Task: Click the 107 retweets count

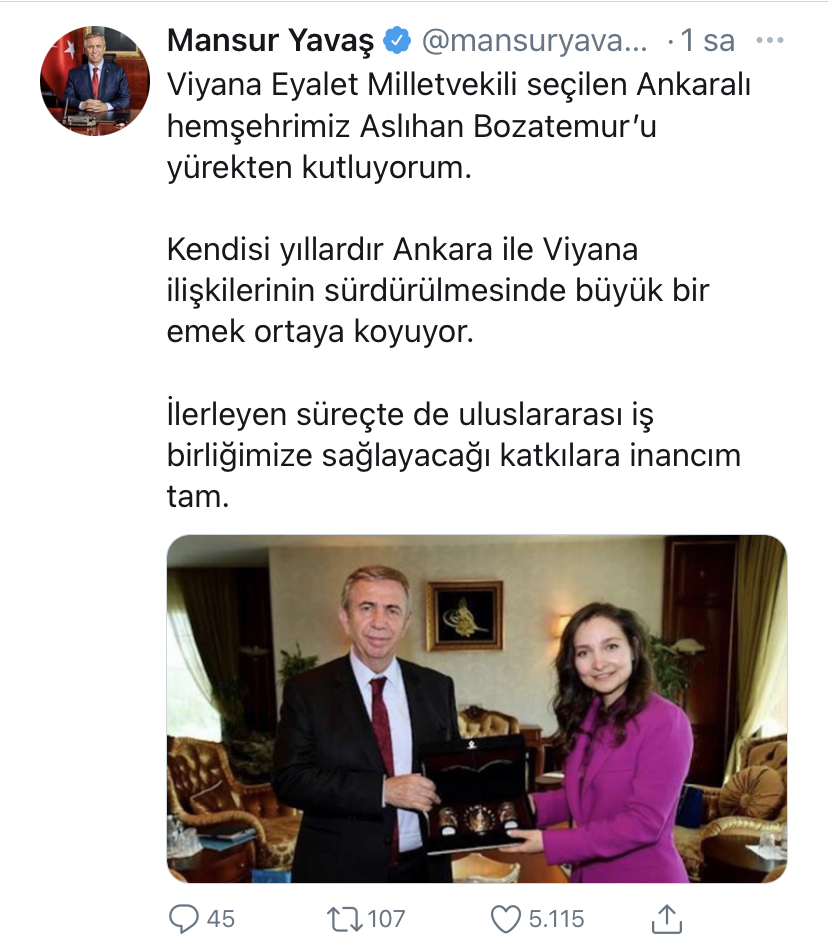Action: pos(386,919)
